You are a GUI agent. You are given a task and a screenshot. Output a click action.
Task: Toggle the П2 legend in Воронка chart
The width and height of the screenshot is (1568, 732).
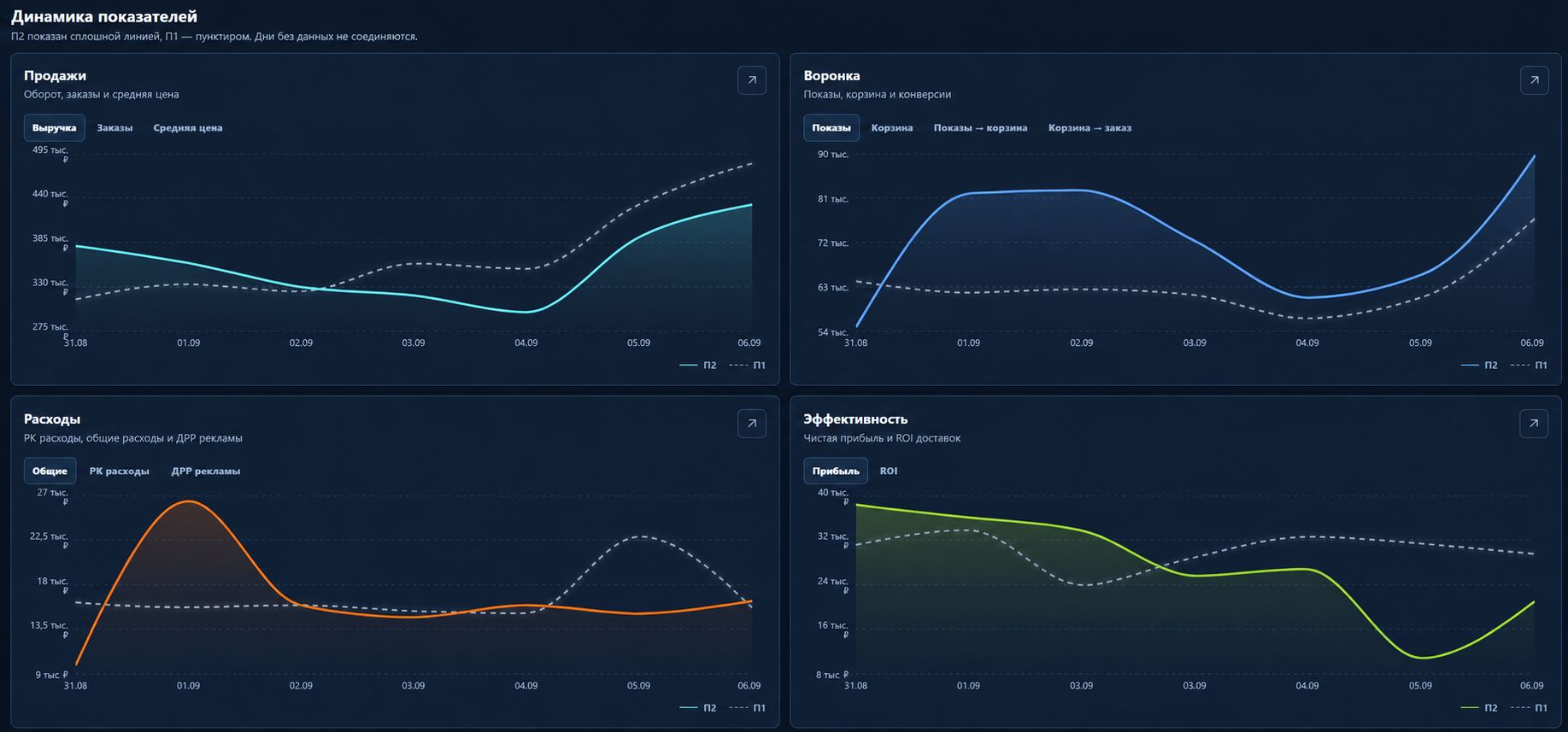click(1480, 365)
